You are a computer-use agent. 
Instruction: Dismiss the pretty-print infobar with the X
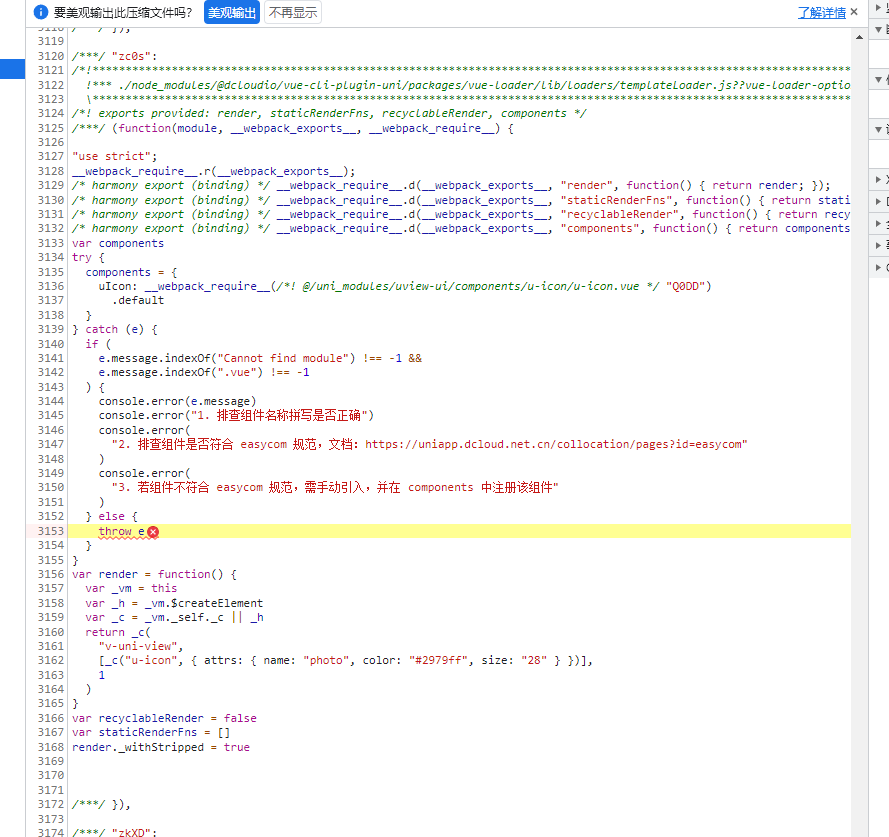[853, 13]
